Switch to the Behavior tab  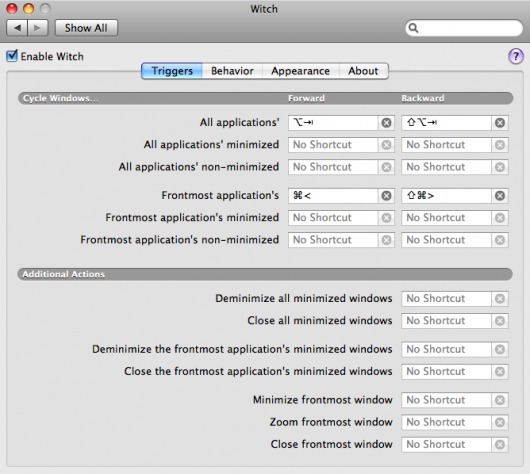tap(232, 71)
